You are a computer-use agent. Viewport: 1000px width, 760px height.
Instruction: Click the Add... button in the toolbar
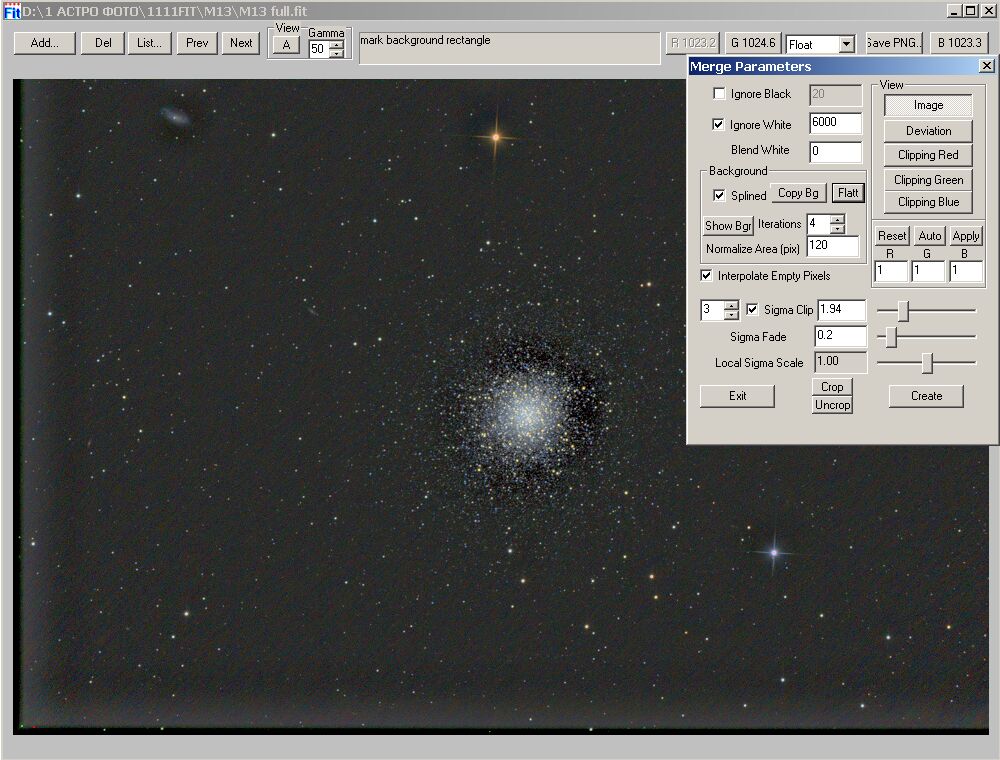tap(45, 43)
